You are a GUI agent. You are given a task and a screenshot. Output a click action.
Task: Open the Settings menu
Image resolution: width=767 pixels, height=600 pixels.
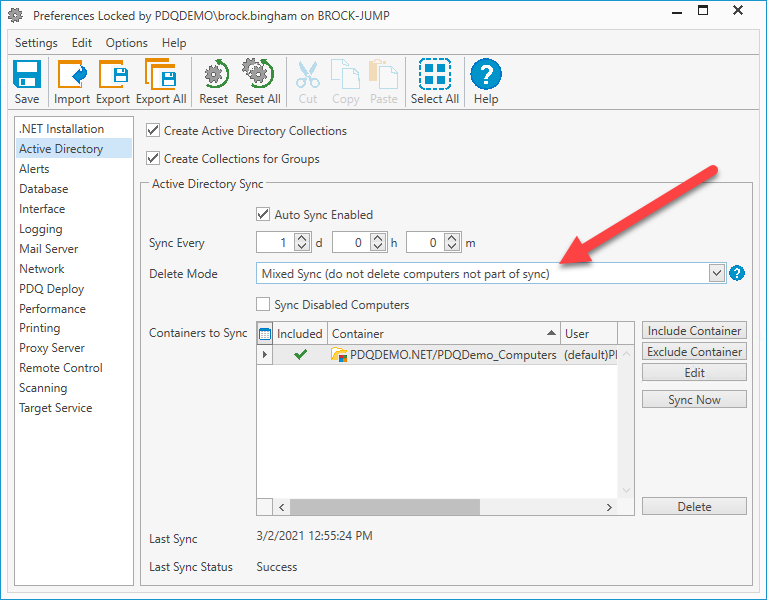pyautogui.click(x=36, y=43)
